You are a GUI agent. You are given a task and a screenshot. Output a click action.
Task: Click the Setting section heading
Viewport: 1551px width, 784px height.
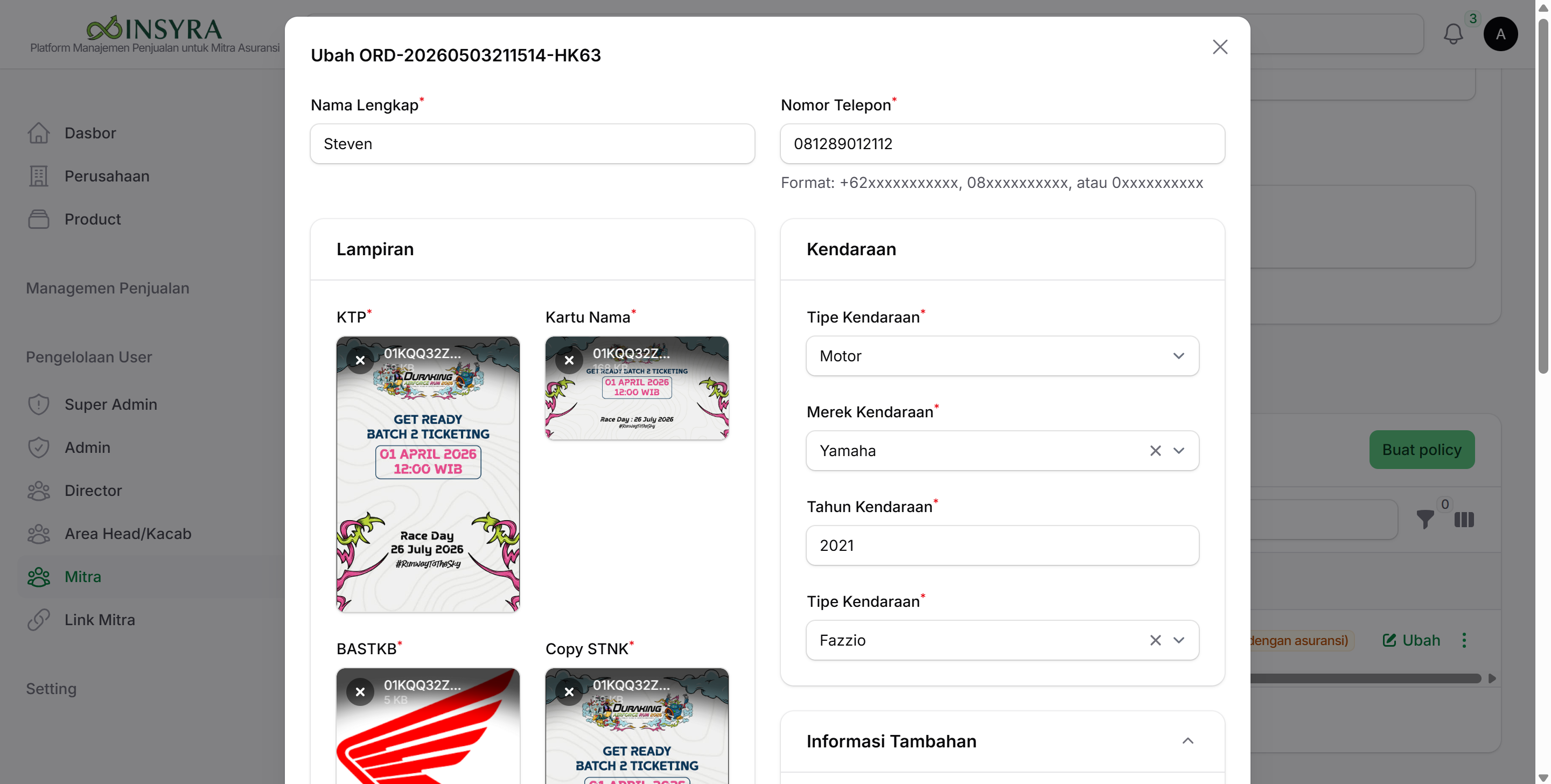[51, 689]
